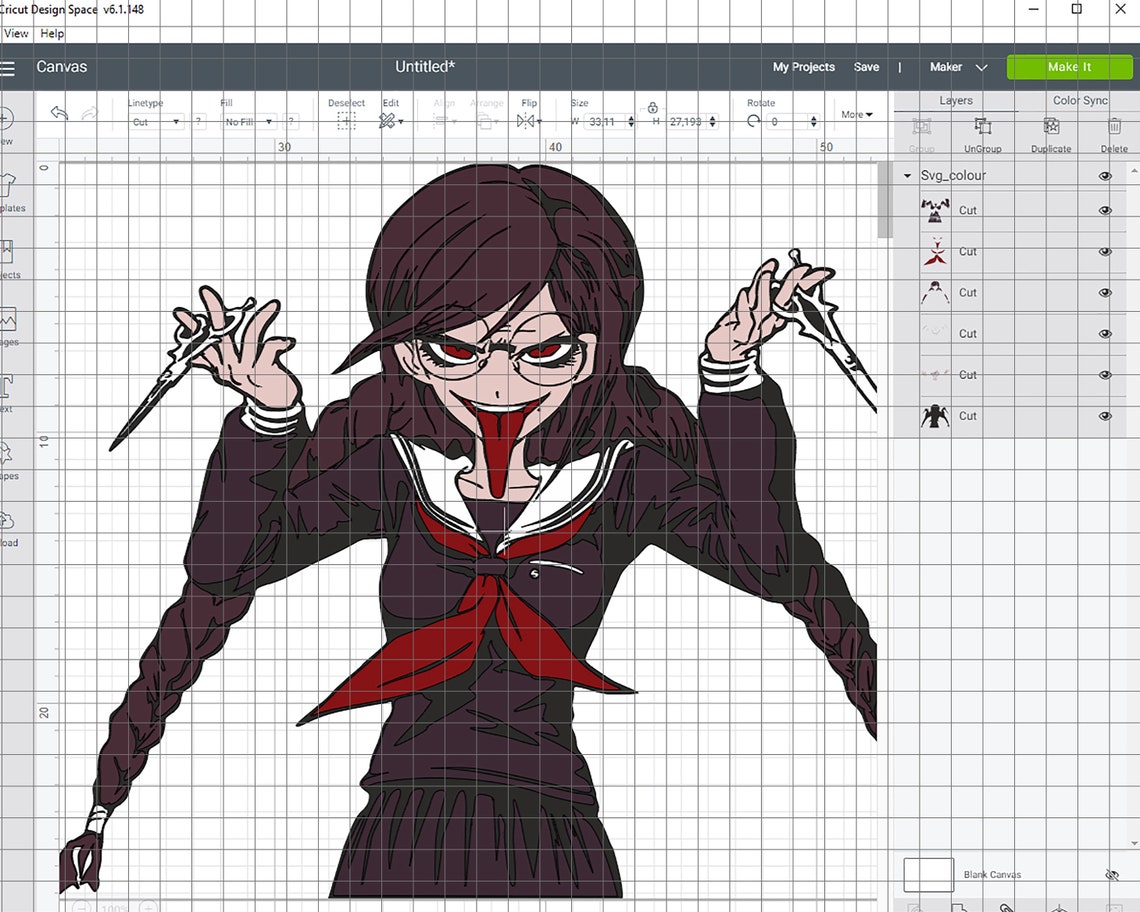Click the canvas vertical scrollbar thumb
Viewport: 1140px width, 912px height.
[885, 200]
